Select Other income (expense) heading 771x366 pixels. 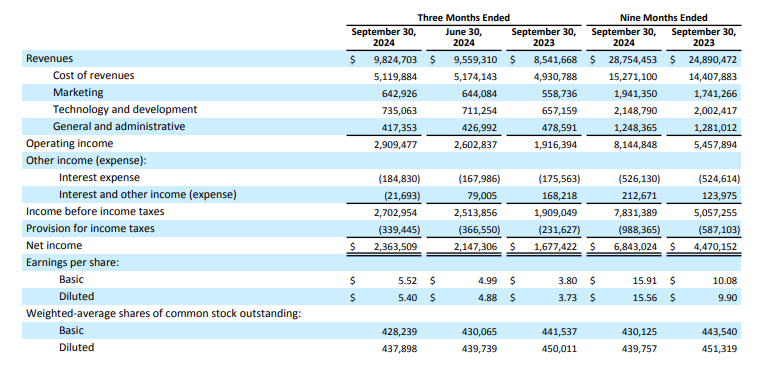[87, 160]
